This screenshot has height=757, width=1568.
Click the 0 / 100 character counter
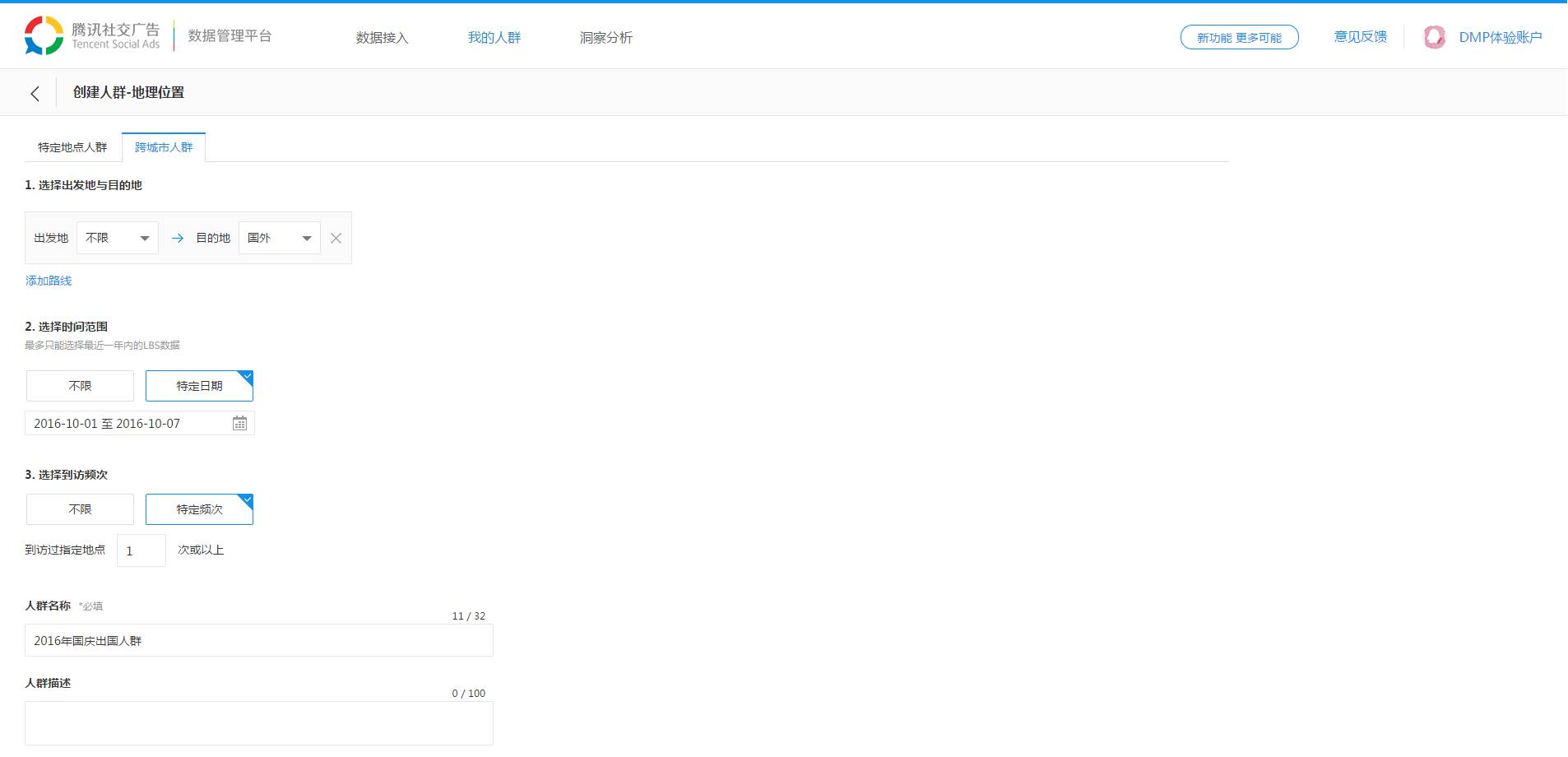tap(468, 693)
